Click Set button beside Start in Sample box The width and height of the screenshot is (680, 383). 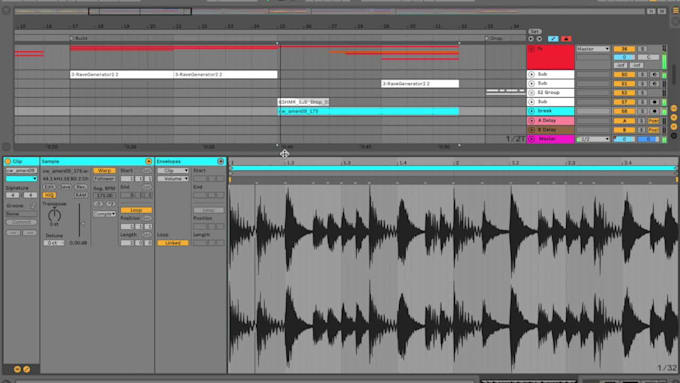pyautogui.click(x=147, y=170)
